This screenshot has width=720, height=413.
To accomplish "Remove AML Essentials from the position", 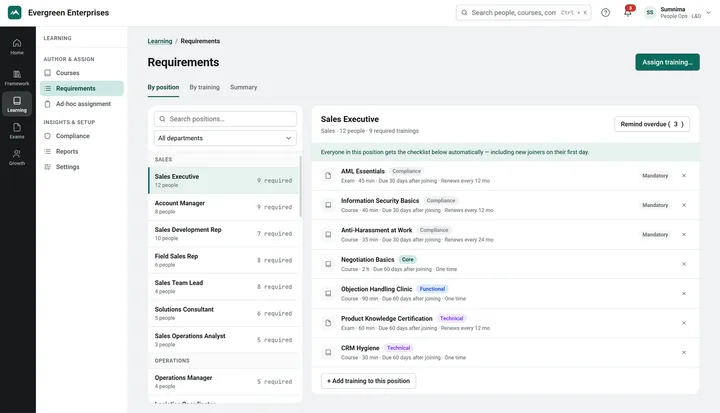I will pos(684,175).
